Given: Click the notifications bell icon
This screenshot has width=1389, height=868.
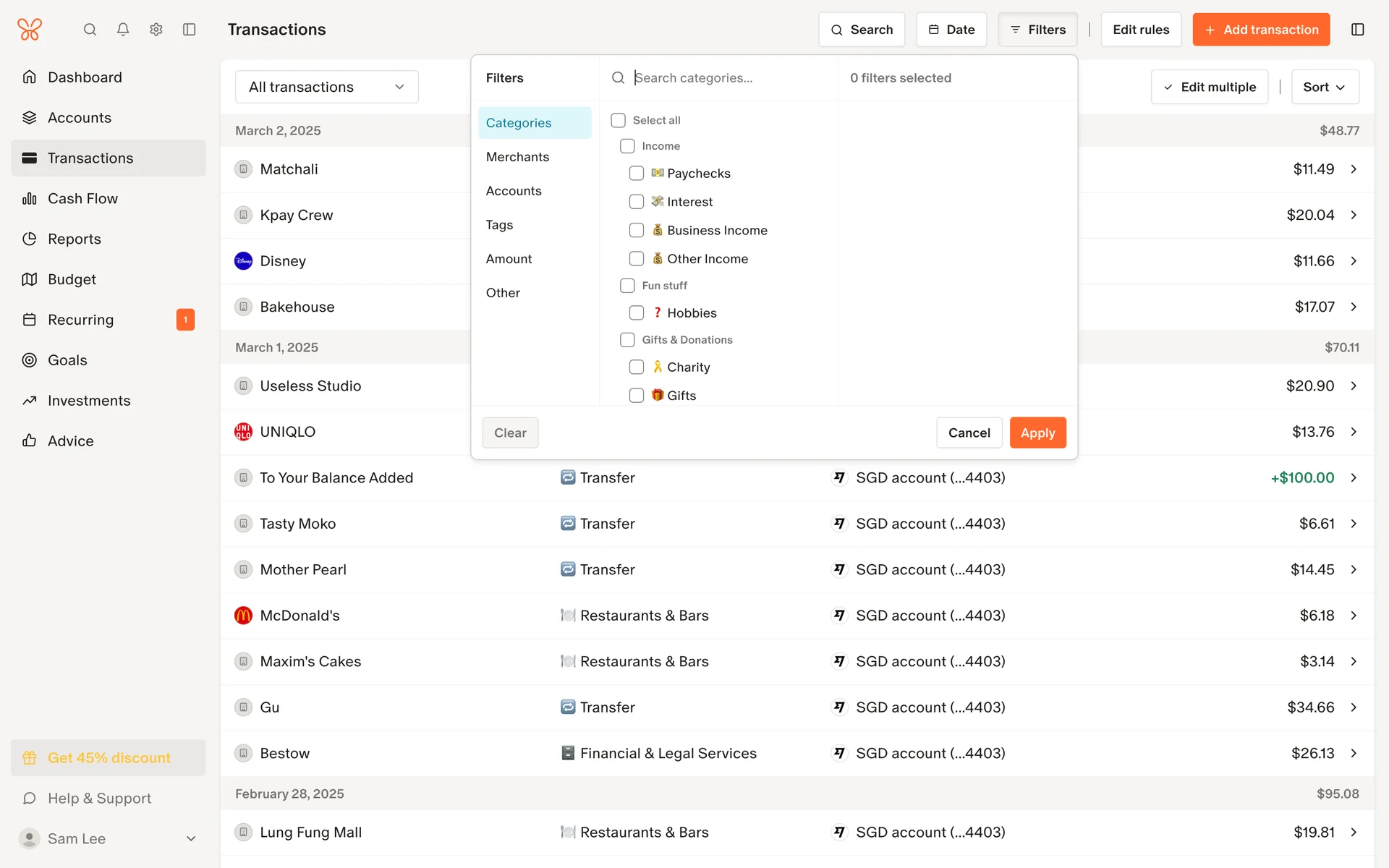Looking at the screenshot, I should pos(123,30).
